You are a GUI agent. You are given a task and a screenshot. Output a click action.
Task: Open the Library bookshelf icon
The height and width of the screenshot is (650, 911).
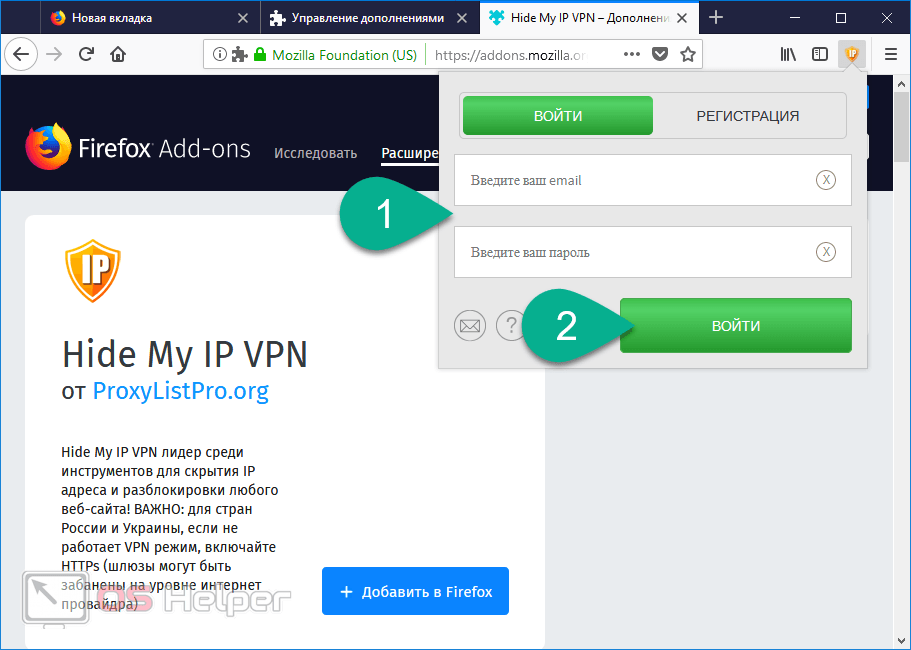point(788,55)
